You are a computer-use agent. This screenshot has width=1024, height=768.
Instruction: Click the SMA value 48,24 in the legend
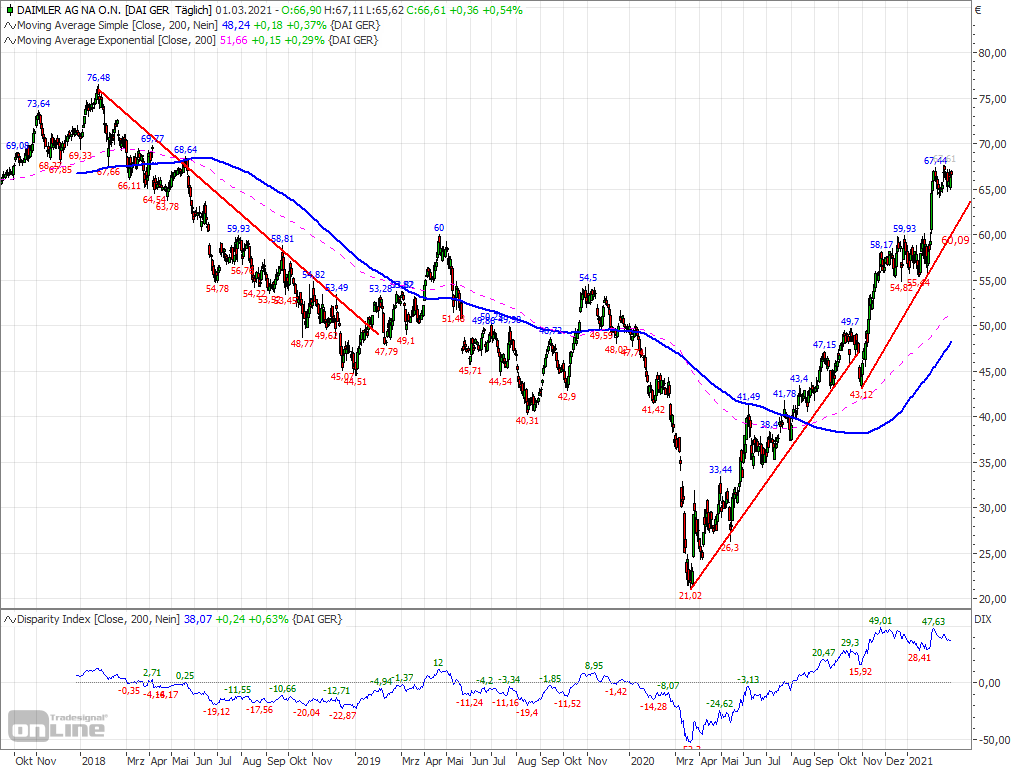point(235,25)
